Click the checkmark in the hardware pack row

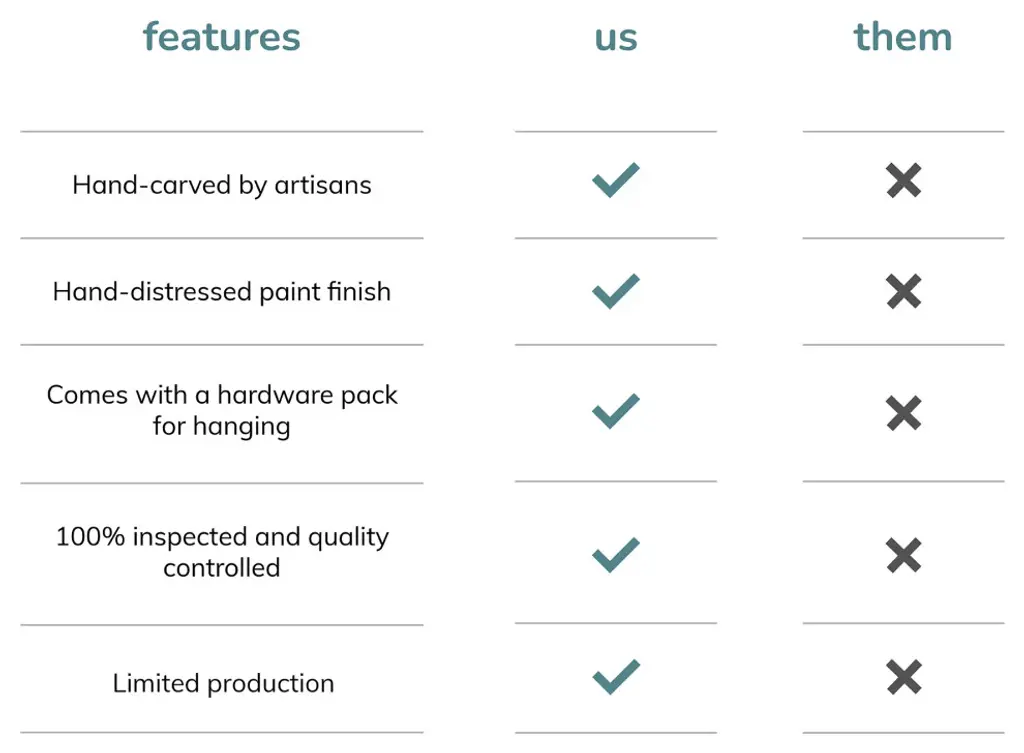click(615, 411)
